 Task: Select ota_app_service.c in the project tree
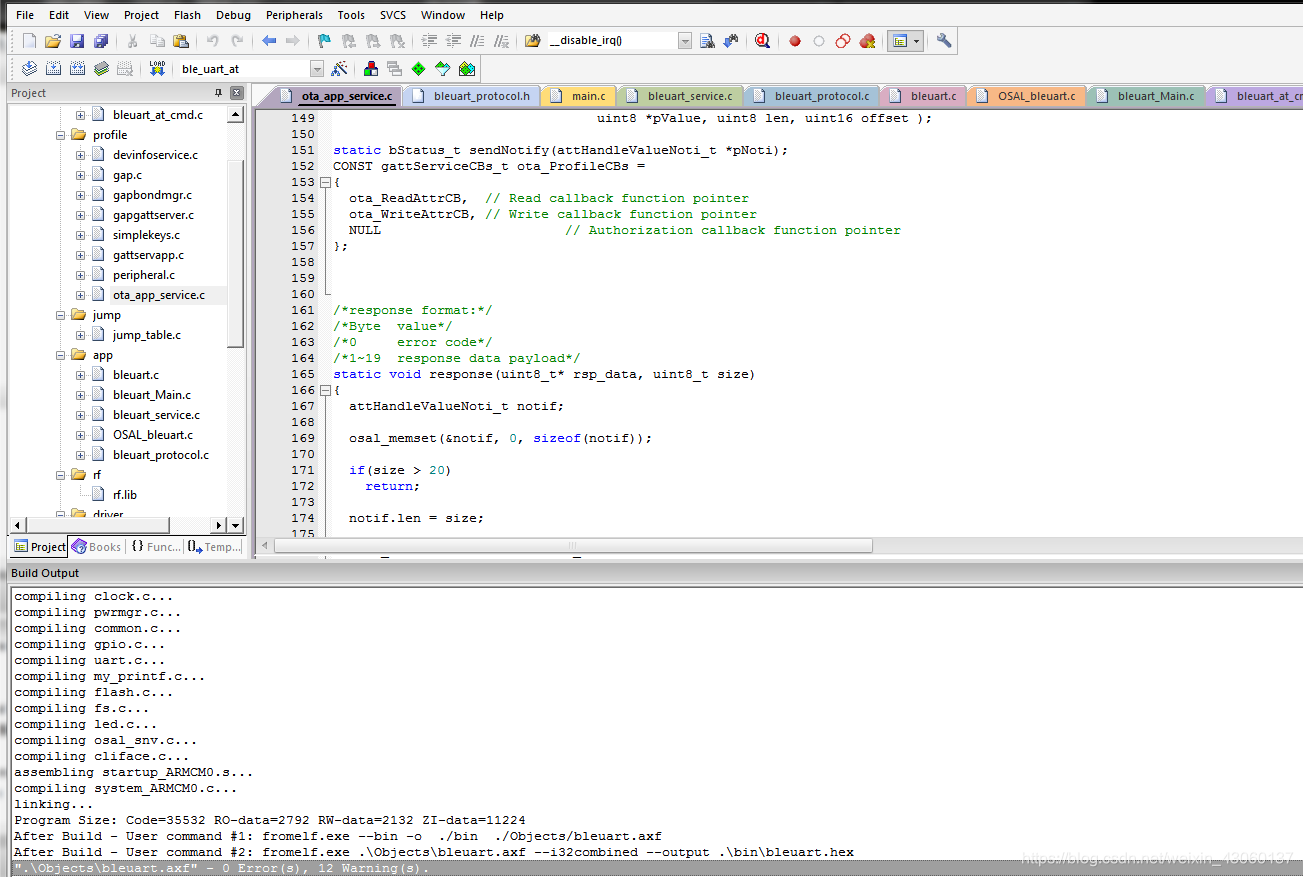coord(159,295)
